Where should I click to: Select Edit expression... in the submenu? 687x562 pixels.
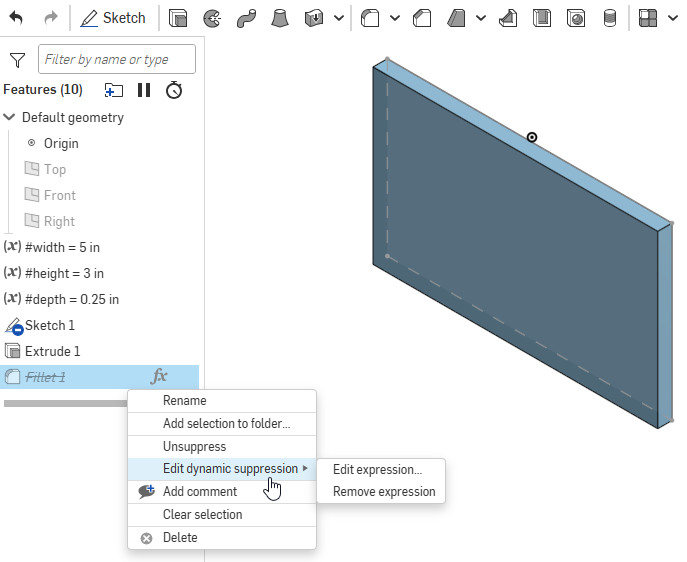point(377,469)
